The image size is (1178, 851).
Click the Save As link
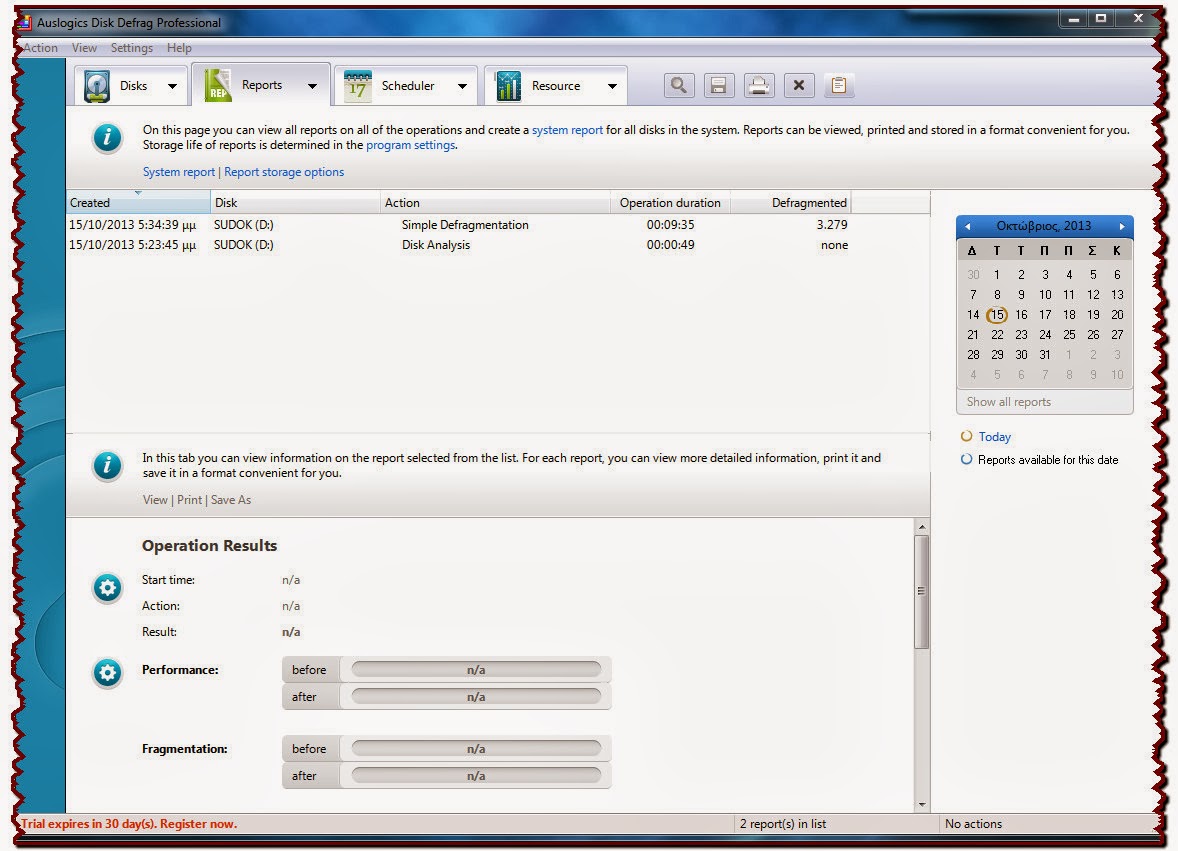tap(231, 500)
